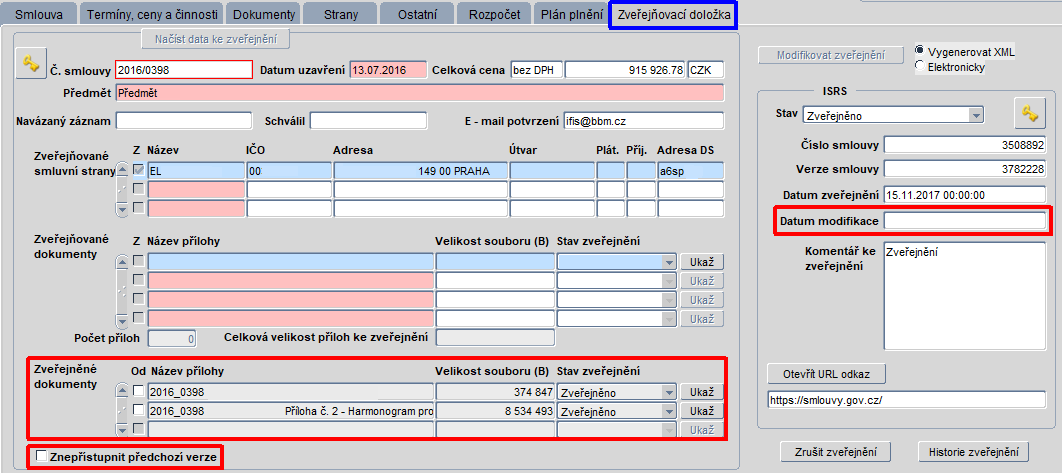Image resolution: width=1062 pixels, height=473 pixels.
Task: Click Ukaž for the 374 847 byte document
Action: pyautogui.click(x=702, y=392)
